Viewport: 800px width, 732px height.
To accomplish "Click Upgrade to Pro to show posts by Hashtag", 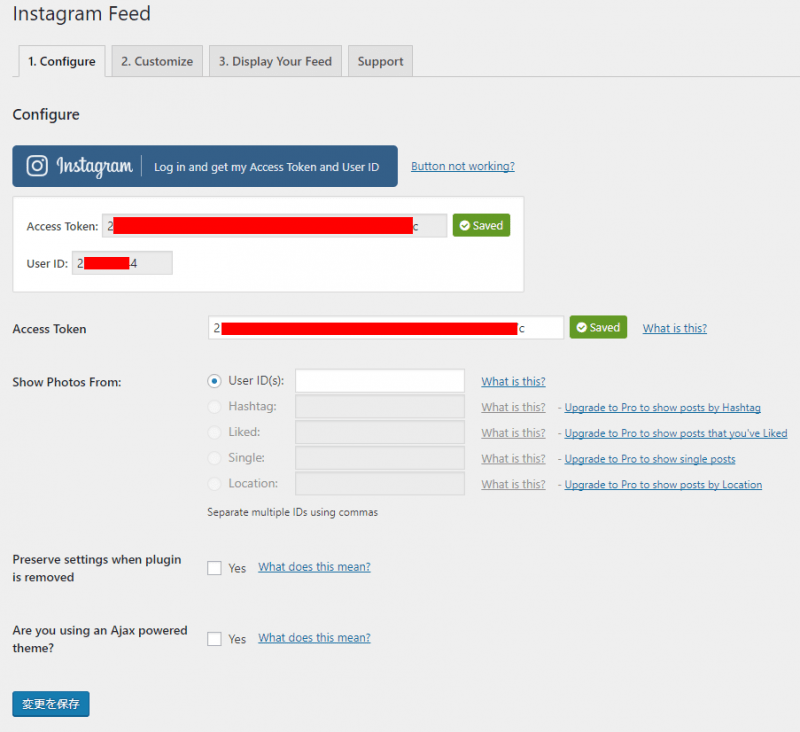I will pos(662,408).
